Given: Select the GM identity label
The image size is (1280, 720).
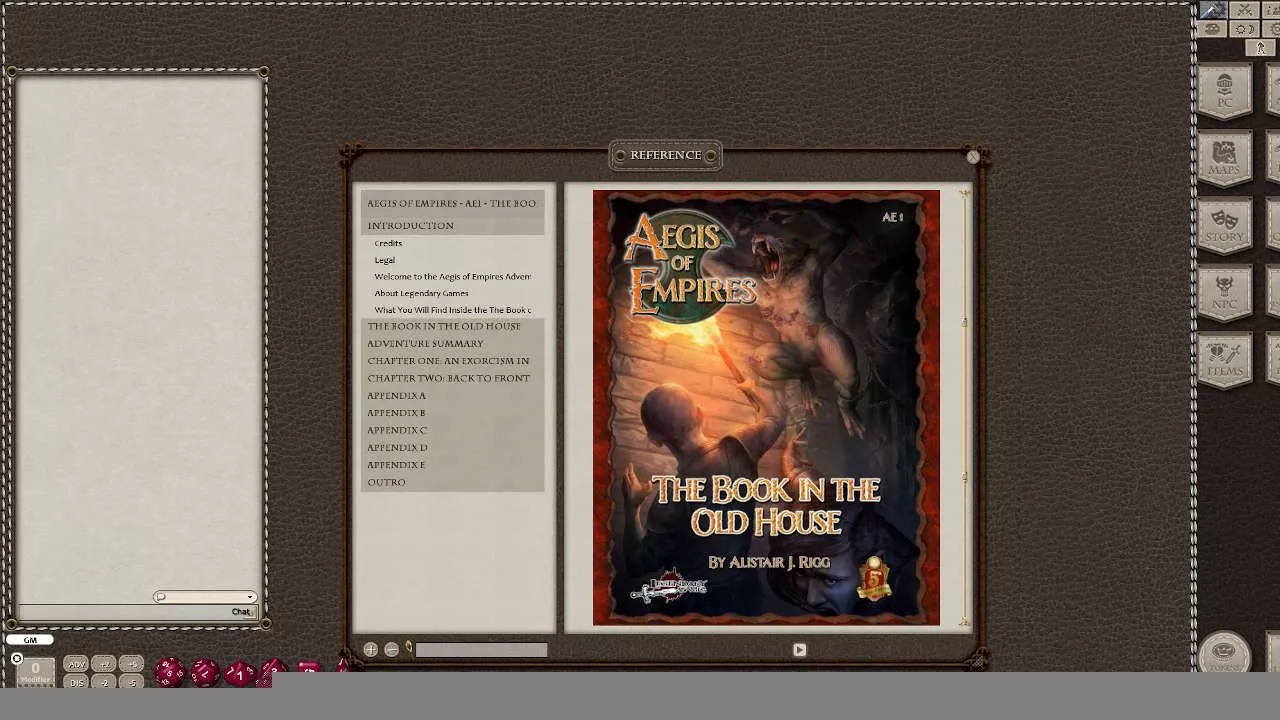Looking at the screenshot, I should (x=30, y=640).
